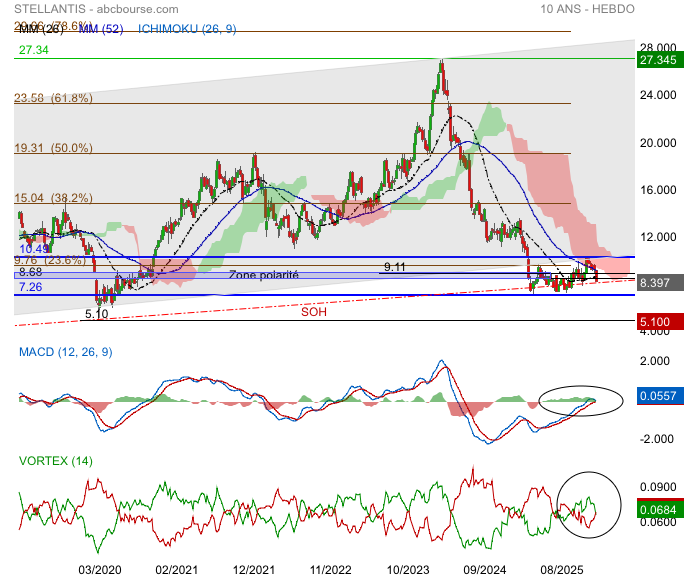Click the 19.31 (50.0%) Fibonacci label
This screenshot has height=580, width=684.
[x=53, y=148]
